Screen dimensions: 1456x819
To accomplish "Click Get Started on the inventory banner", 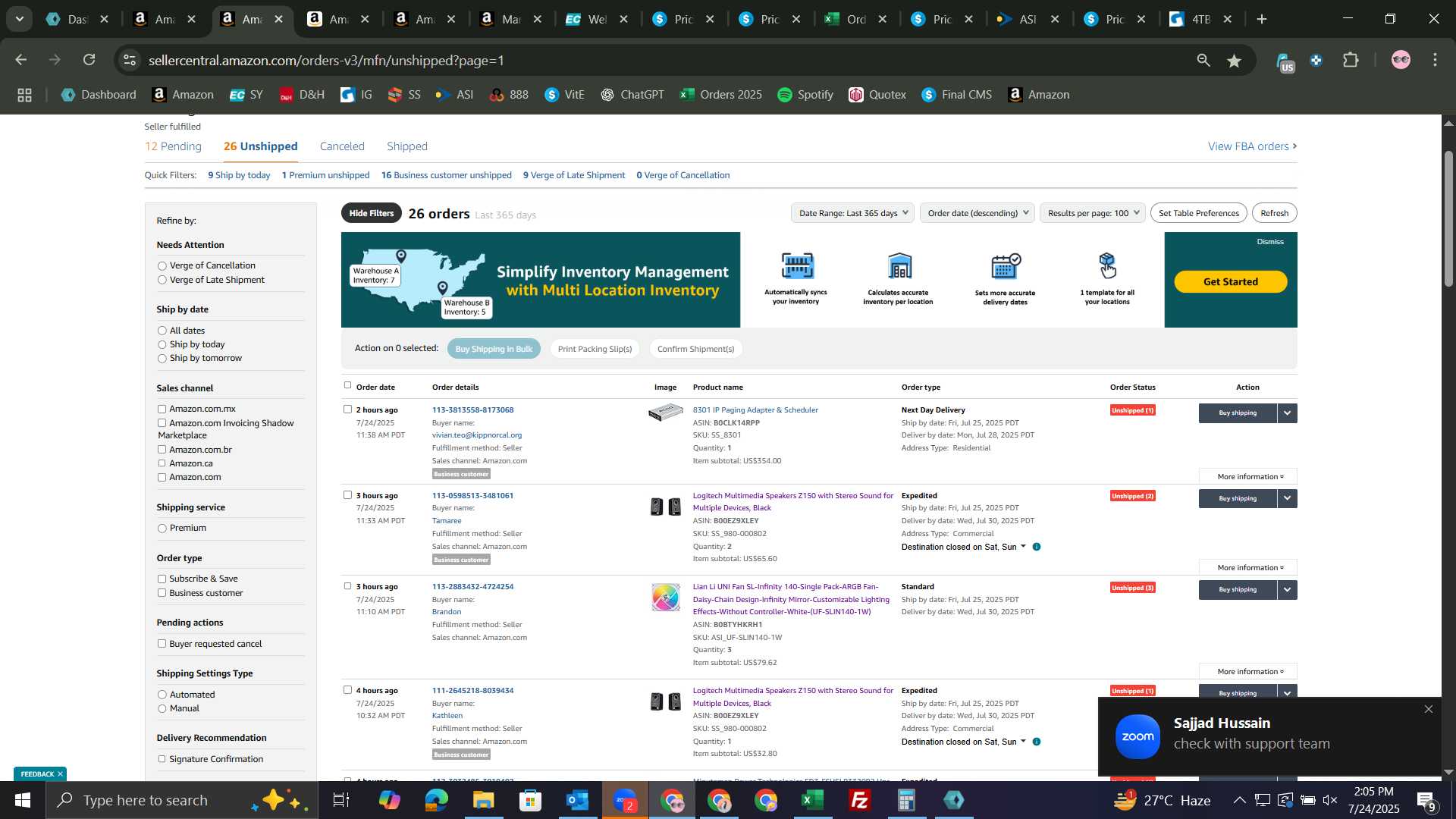I will click(x=1230, y=282).
